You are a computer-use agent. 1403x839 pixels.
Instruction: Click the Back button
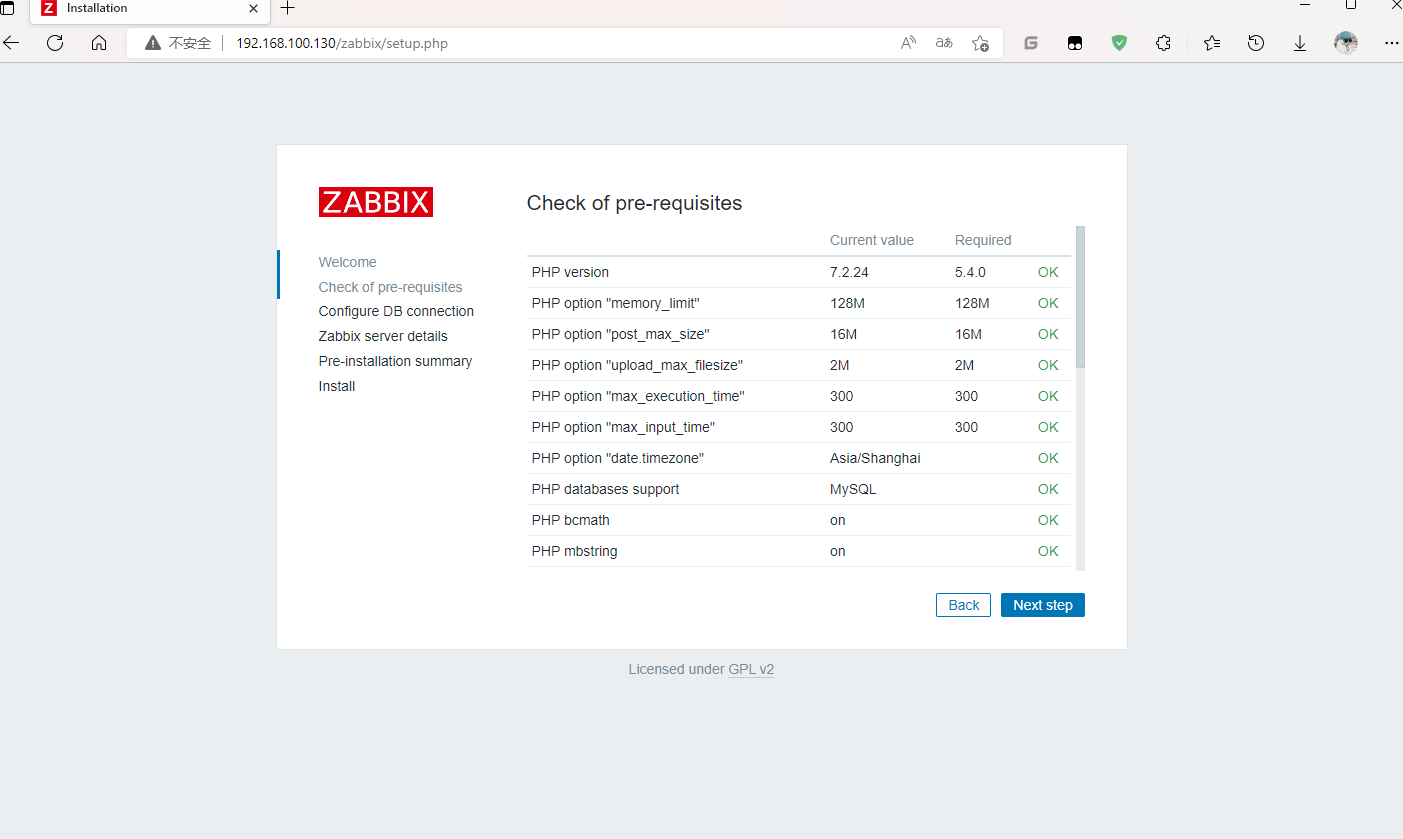[963, 605]
